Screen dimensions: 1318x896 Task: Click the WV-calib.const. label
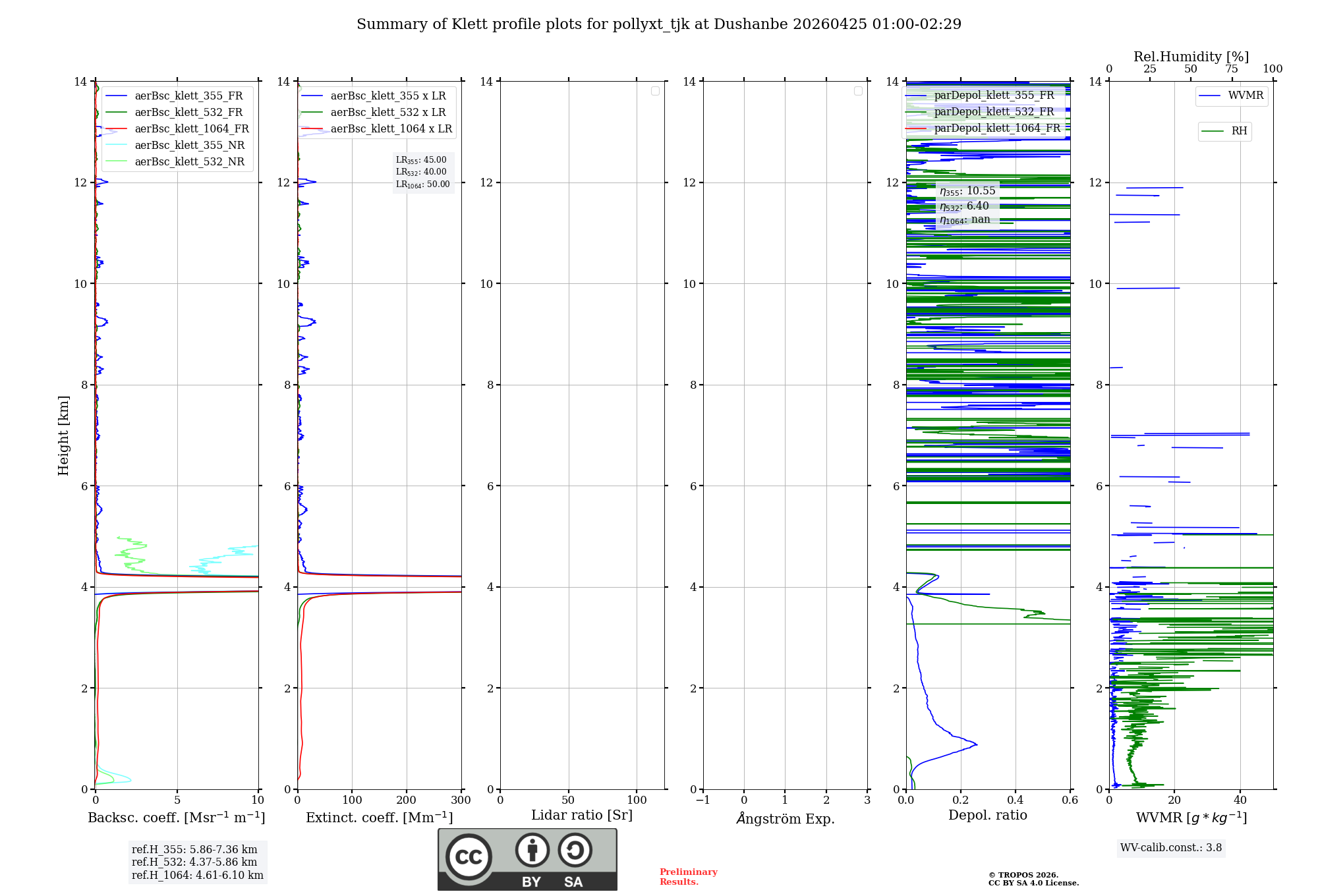pos(1170,848)
